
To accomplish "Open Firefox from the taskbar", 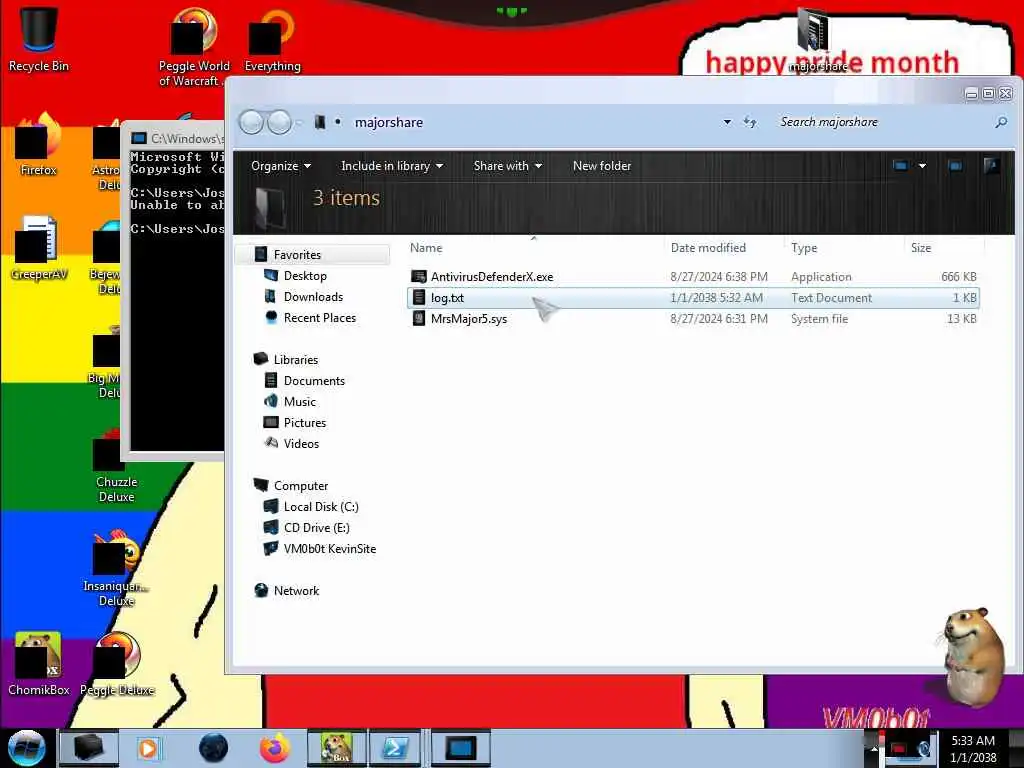I will (x=275, y=748).
